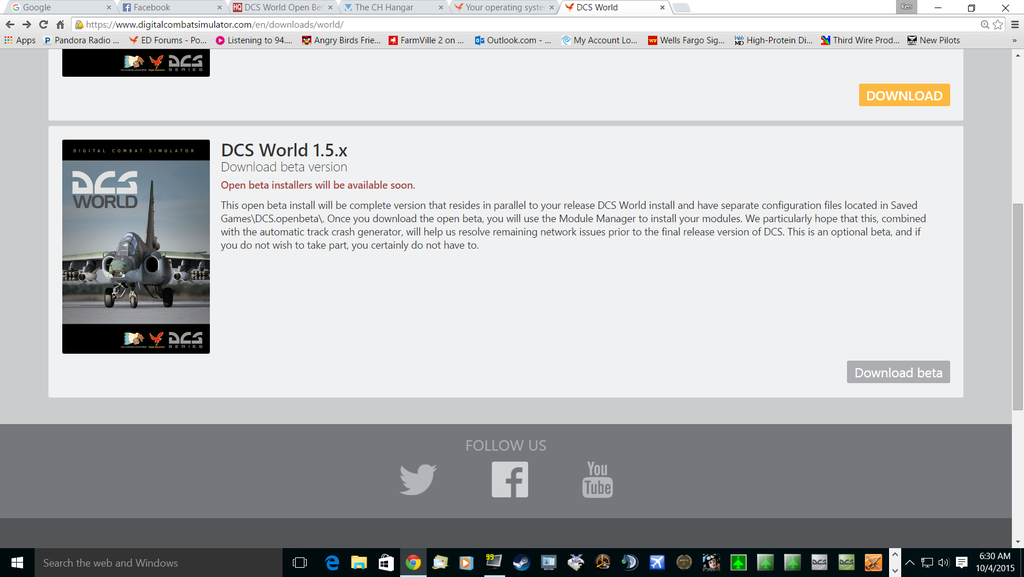
Task: Click the DCS World 1.5.x cover image
Action: [136, 247]
